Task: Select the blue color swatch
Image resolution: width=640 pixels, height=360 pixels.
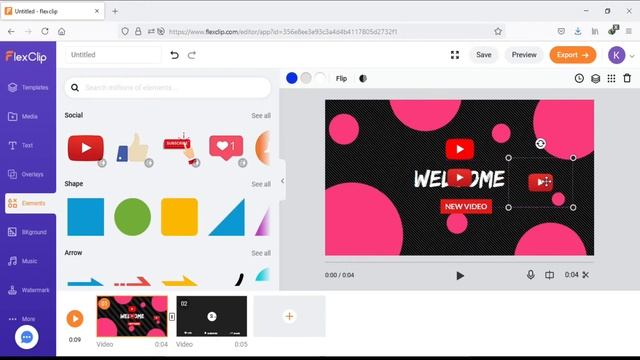Action: click(292, 78)
